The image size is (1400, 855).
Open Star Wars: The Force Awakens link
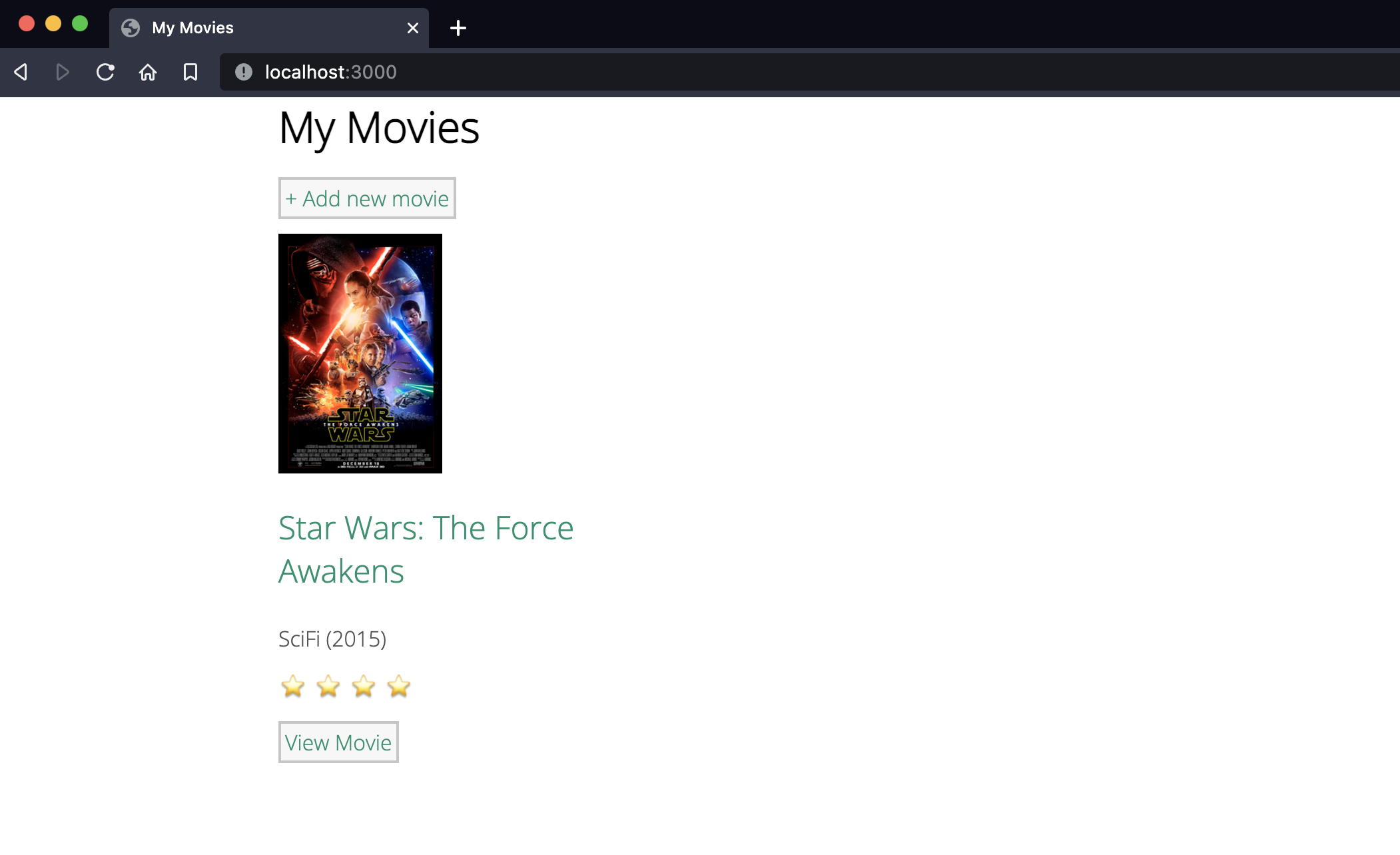coord(425,549)
